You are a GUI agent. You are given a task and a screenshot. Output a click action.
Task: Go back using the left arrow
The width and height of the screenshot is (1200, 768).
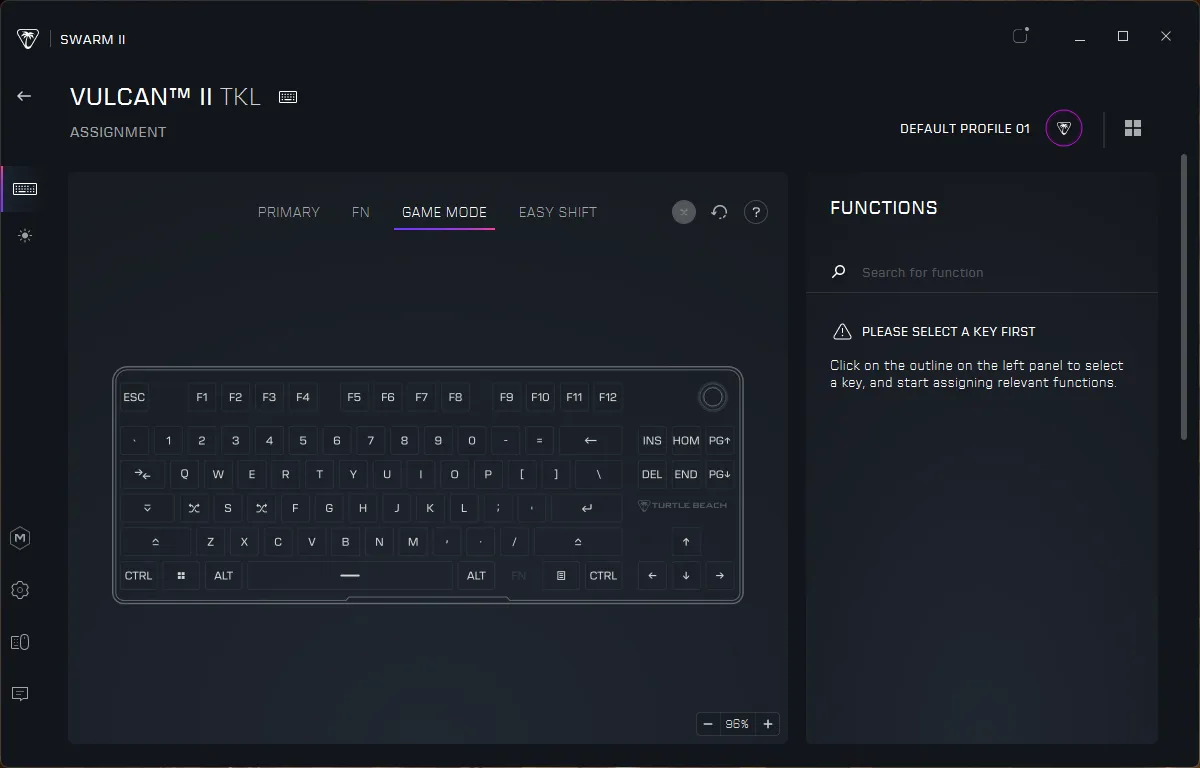tap(23, 95)
